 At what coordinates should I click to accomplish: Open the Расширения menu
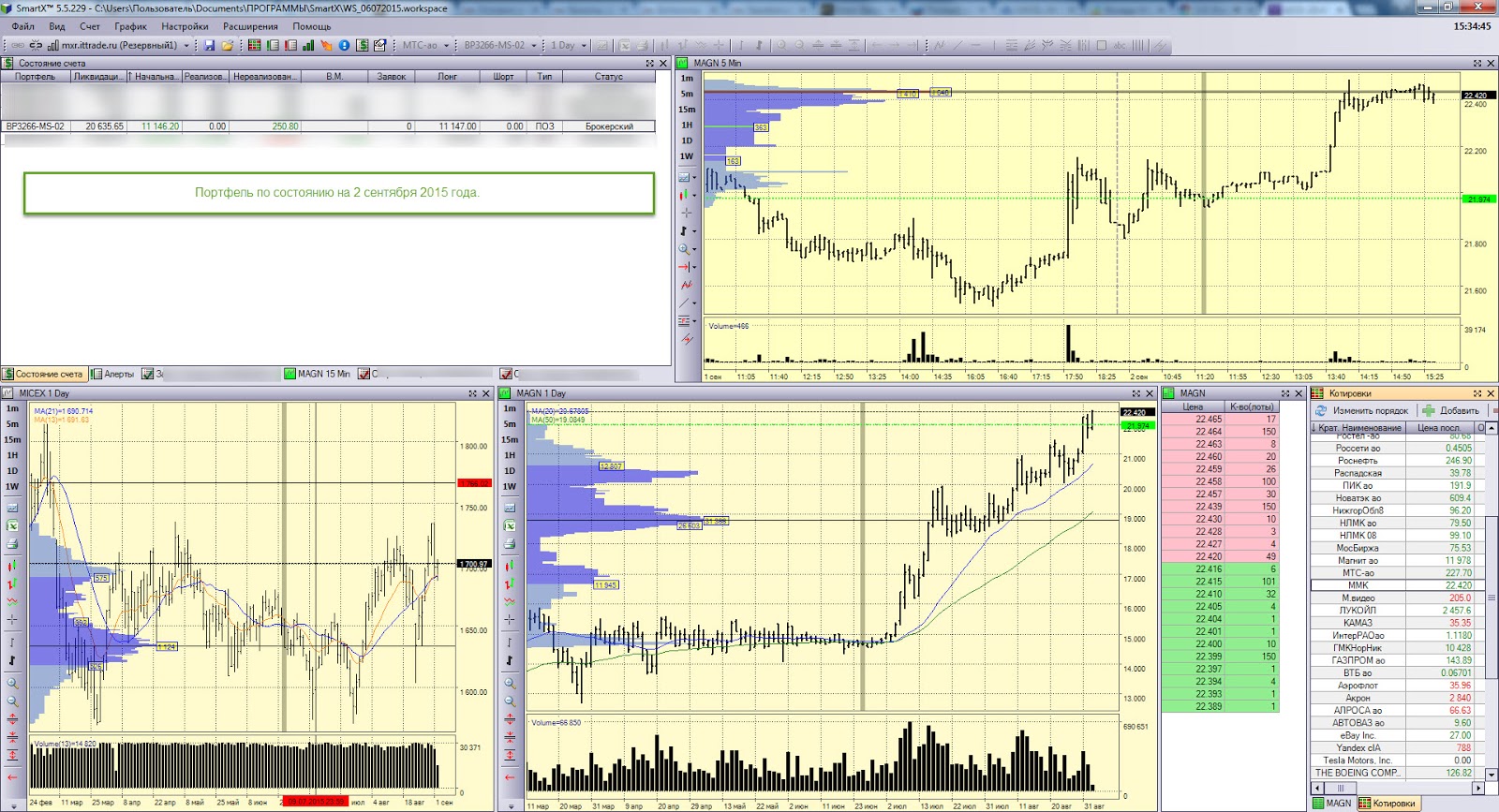tap(250, 26)
